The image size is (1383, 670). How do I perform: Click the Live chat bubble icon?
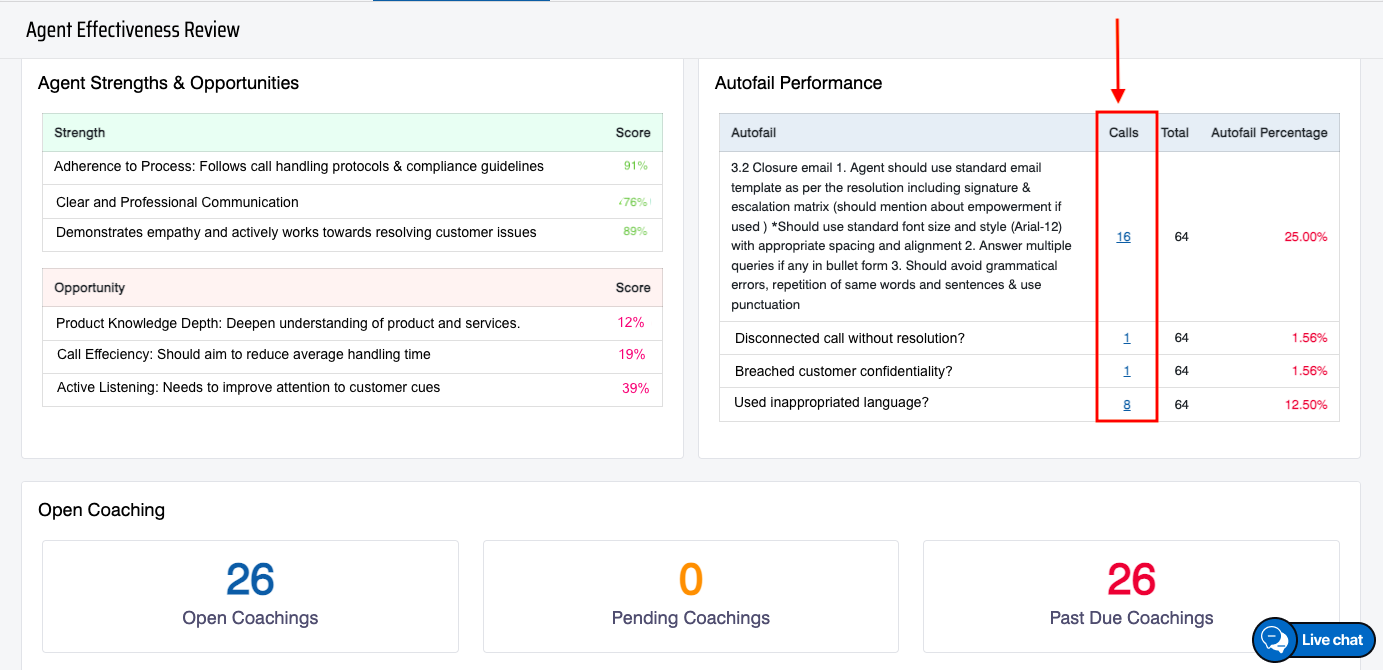tap(1274, 640)
